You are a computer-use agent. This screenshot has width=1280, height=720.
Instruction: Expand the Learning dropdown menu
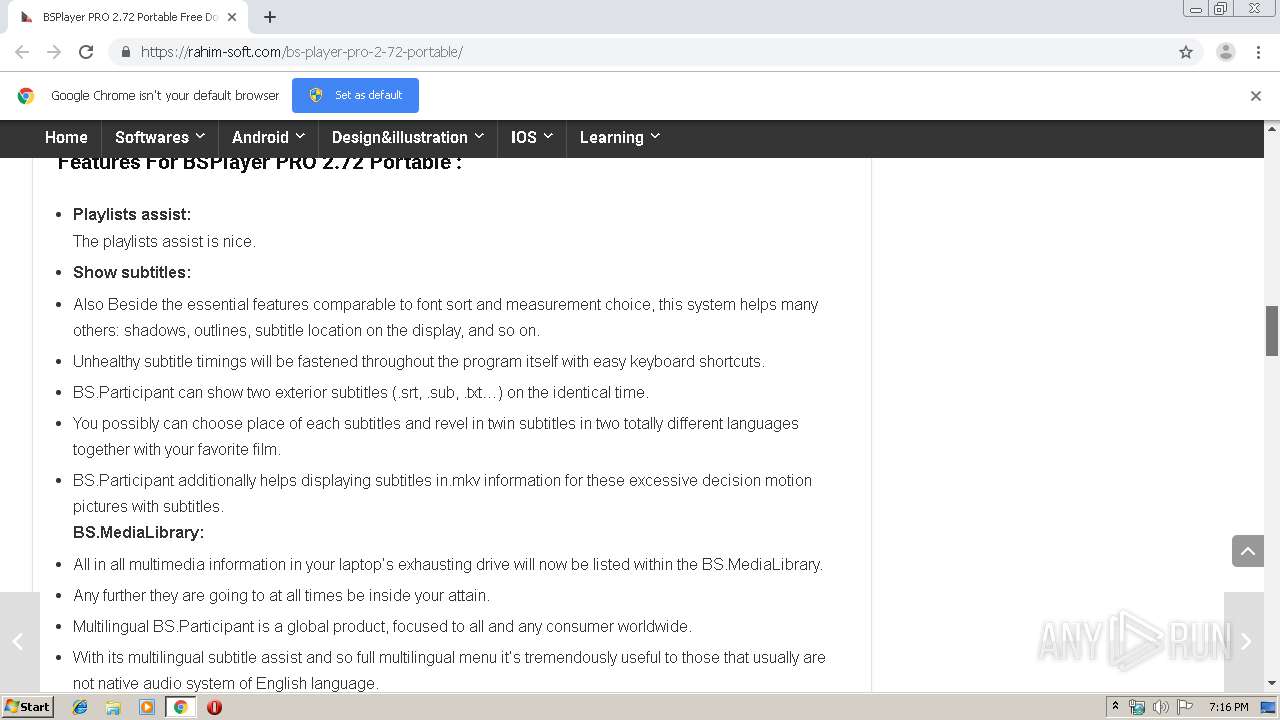point(620,138)
